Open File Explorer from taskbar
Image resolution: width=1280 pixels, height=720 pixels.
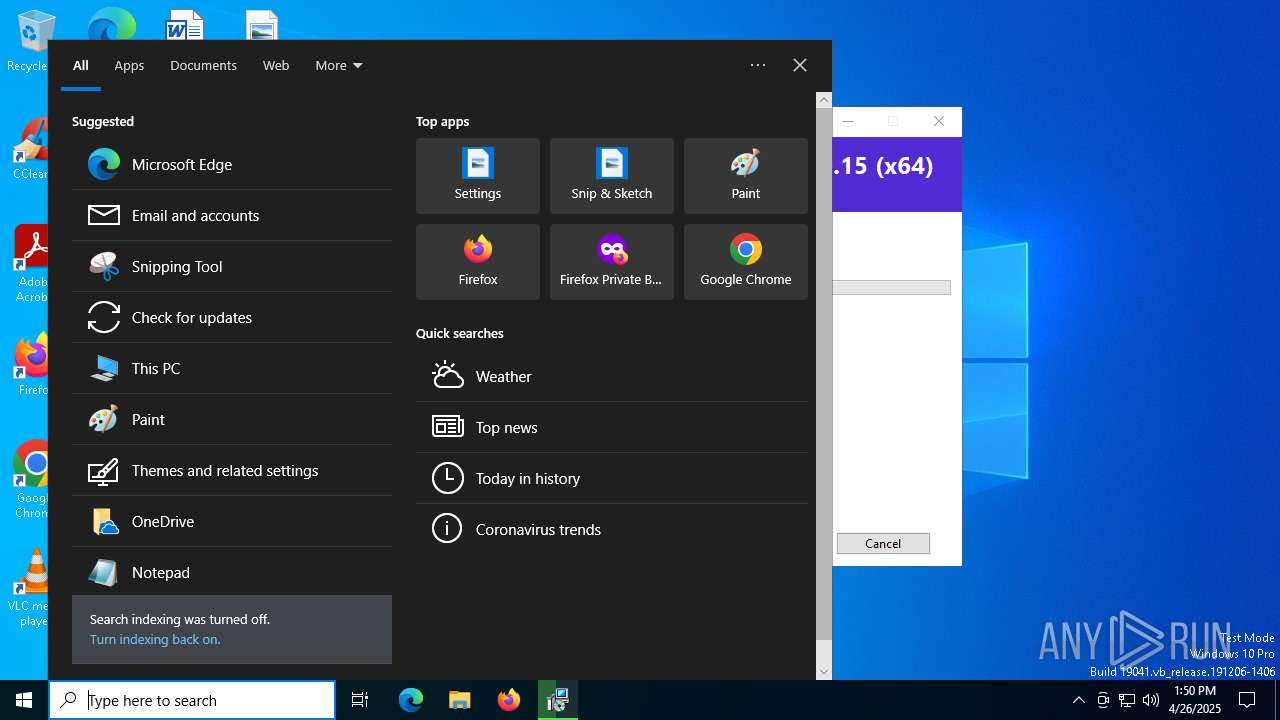click(459, 700)
